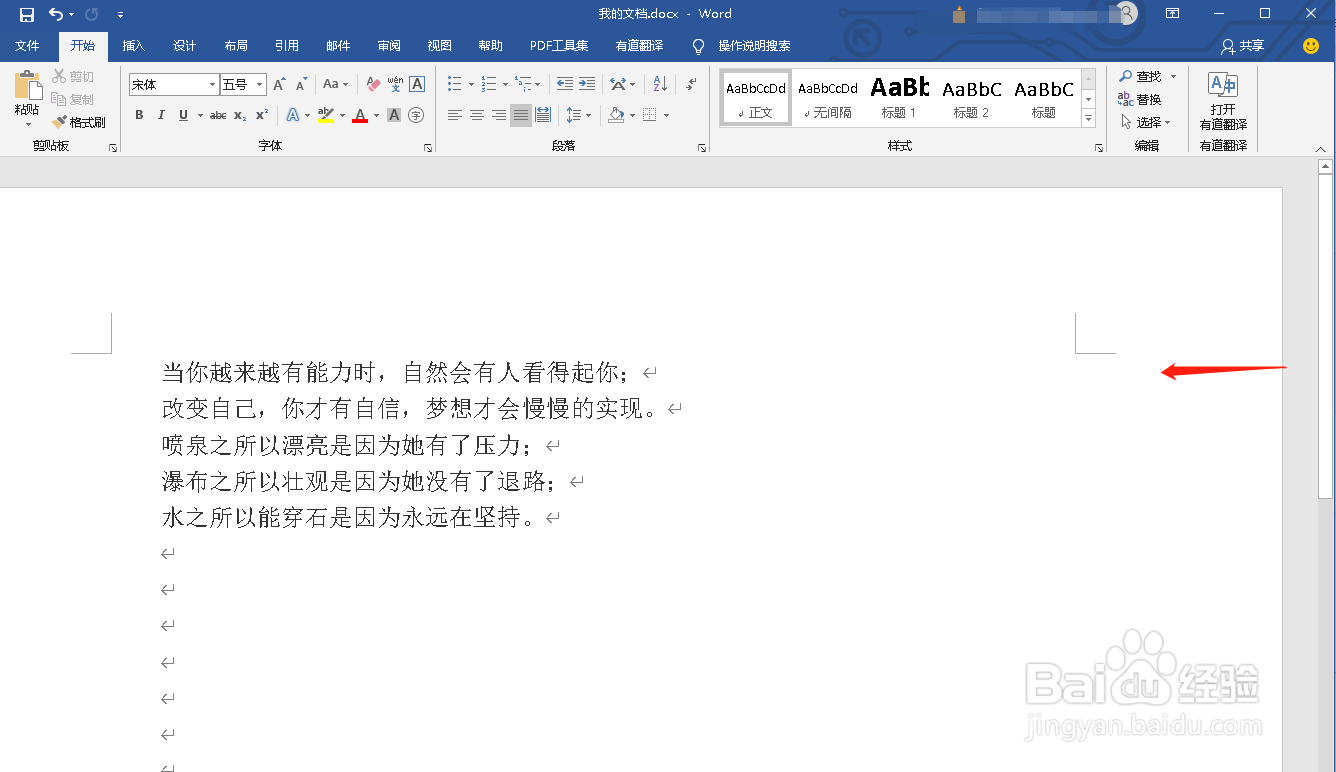Click the vertical scrollbar thumb
Viewport: 1336px width, 772px height.
(x=1325, y=338)
